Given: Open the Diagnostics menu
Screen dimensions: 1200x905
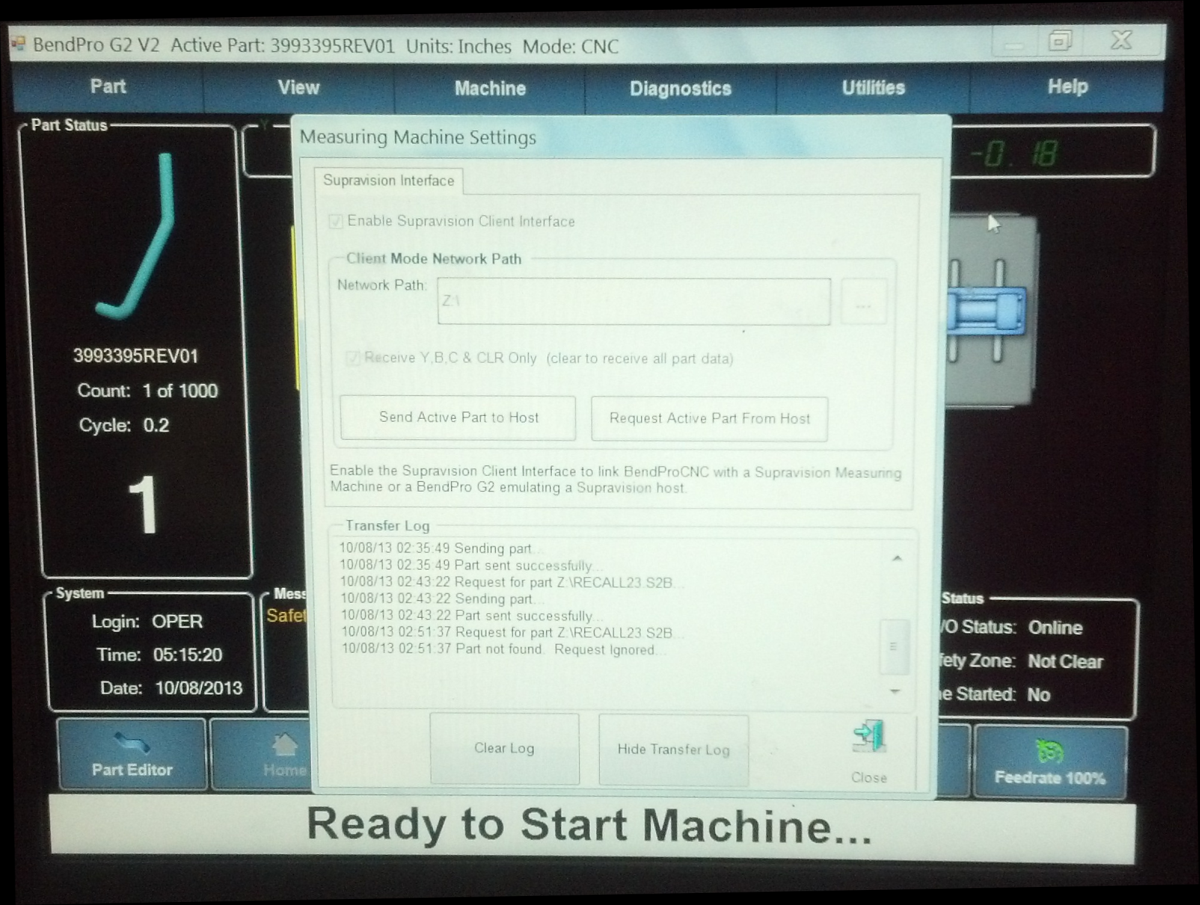Looking at the screenshot, I should 680,88.
